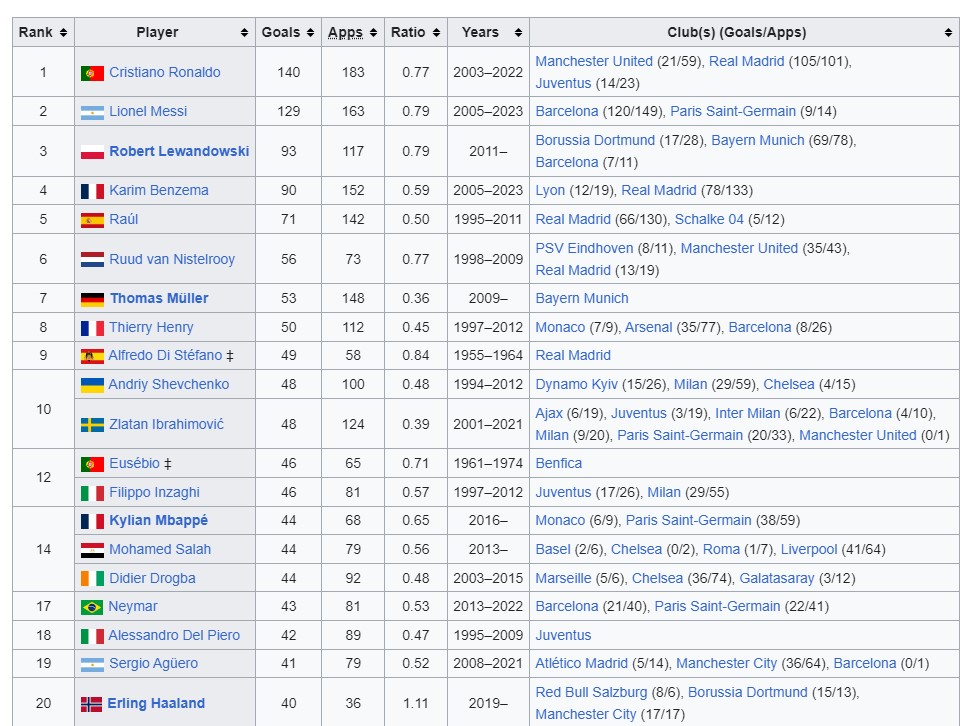This screenshot has width=964, height=726.
Task: Sort the table by the Rank column arrows
Action: (x=63, y=33)
